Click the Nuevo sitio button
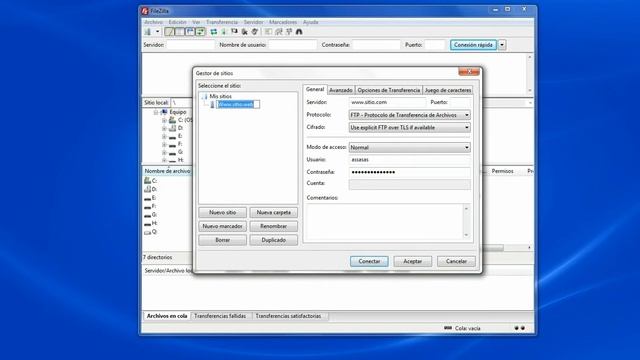The image size is (640, 360). click(x=222, y=213)
